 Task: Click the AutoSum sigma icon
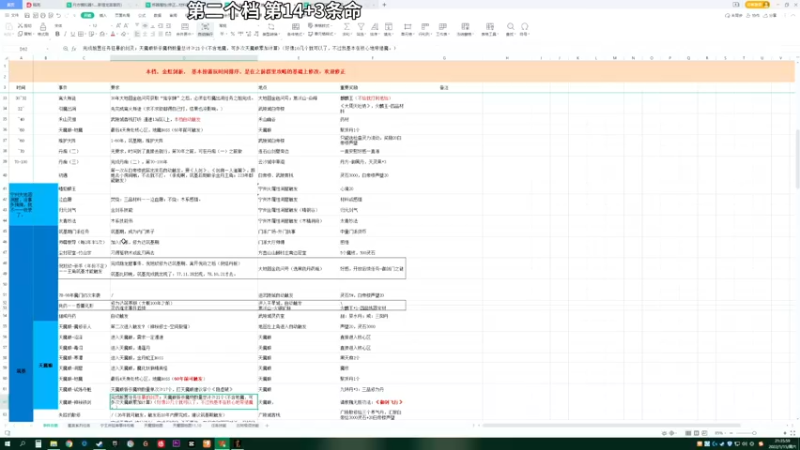click(x=346, y=29)
